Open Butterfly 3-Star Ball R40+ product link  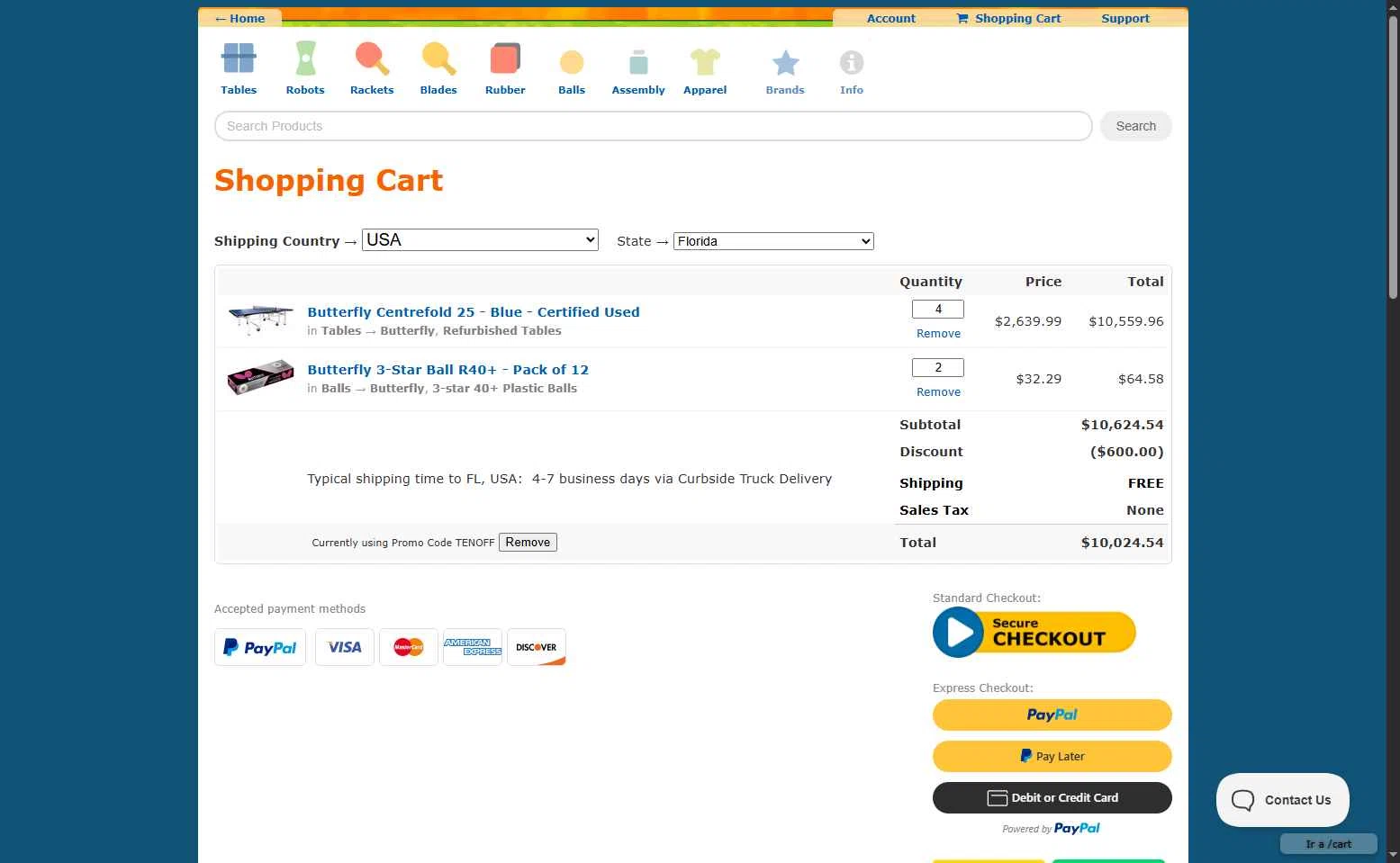(447, 370)
